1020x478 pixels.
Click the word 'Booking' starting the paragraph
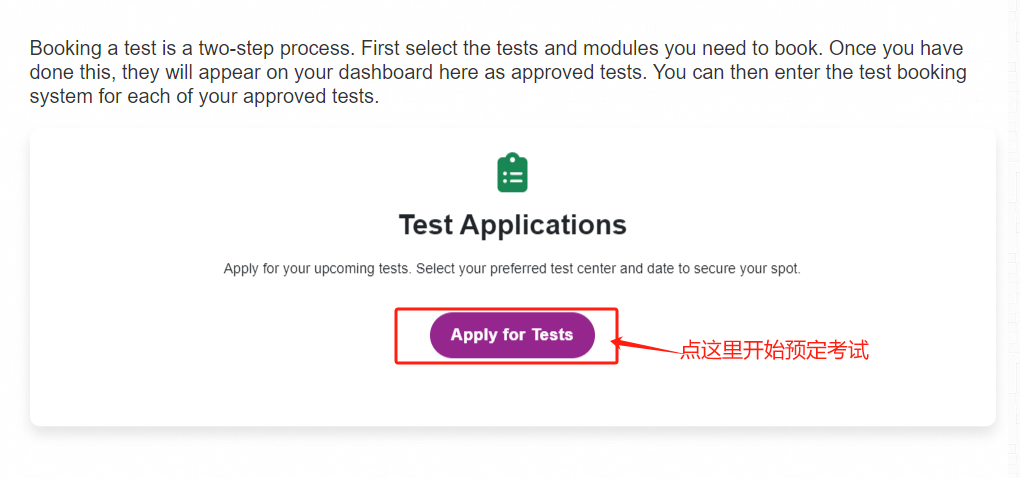(x=65, y=48)
